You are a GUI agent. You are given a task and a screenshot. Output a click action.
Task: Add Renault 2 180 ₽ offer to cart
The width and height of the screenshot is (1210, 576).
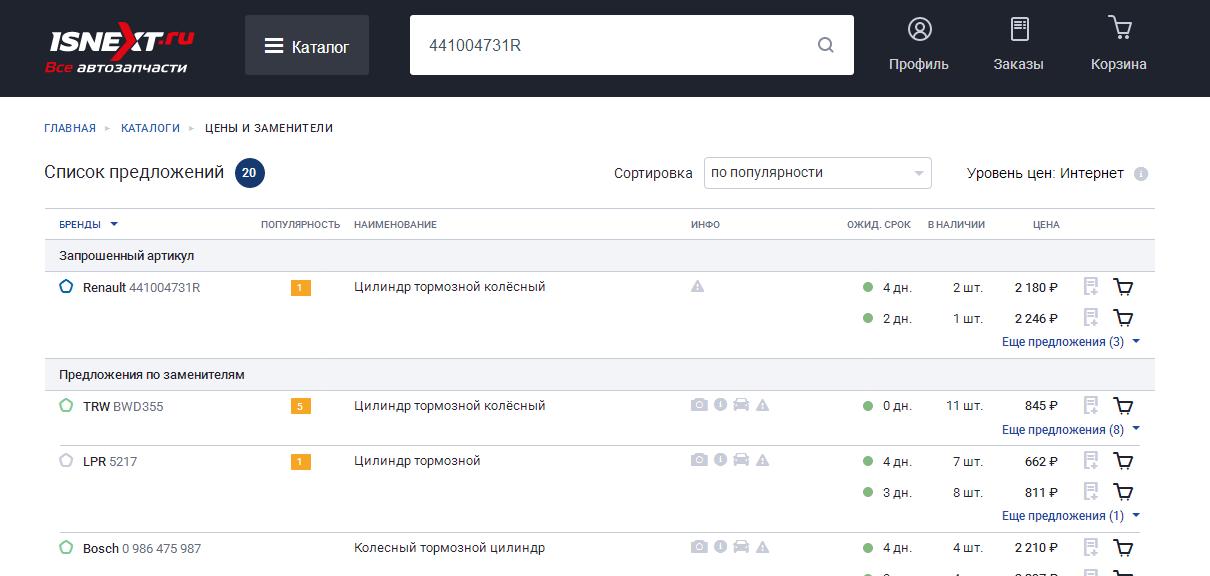[x=1123, y=288]
